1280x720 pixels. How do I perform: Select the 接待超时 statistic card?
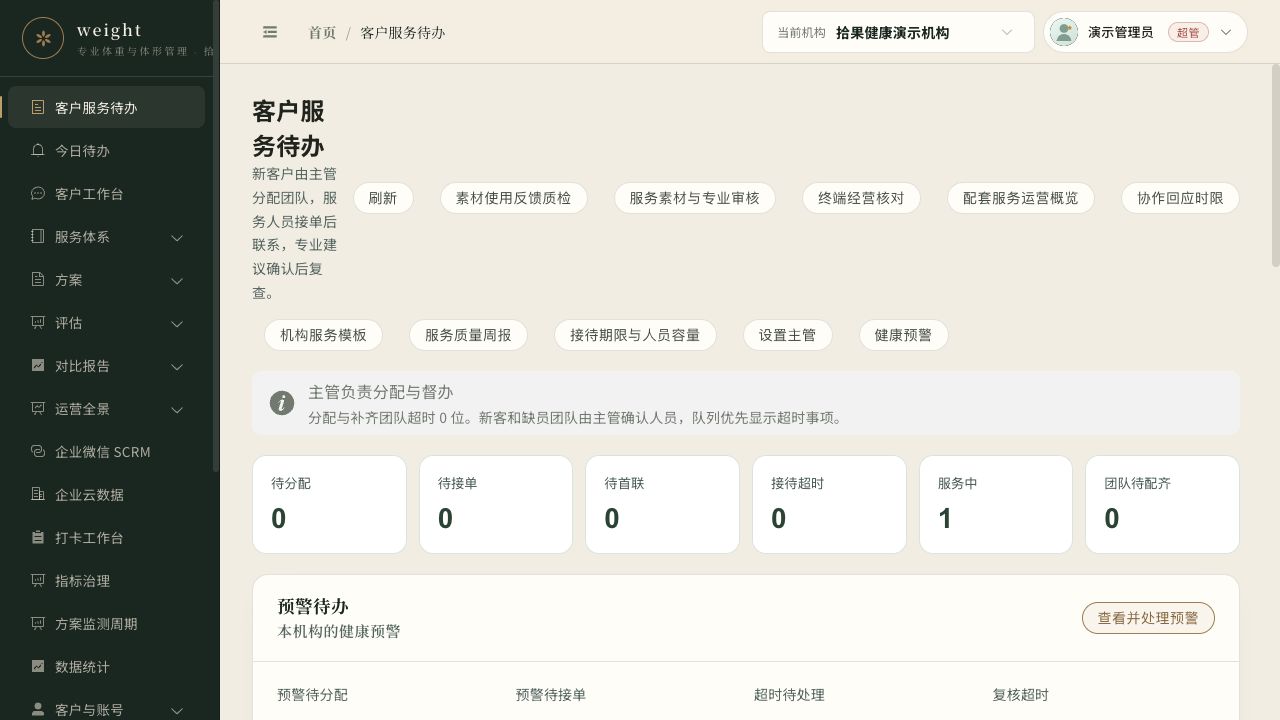829,504
